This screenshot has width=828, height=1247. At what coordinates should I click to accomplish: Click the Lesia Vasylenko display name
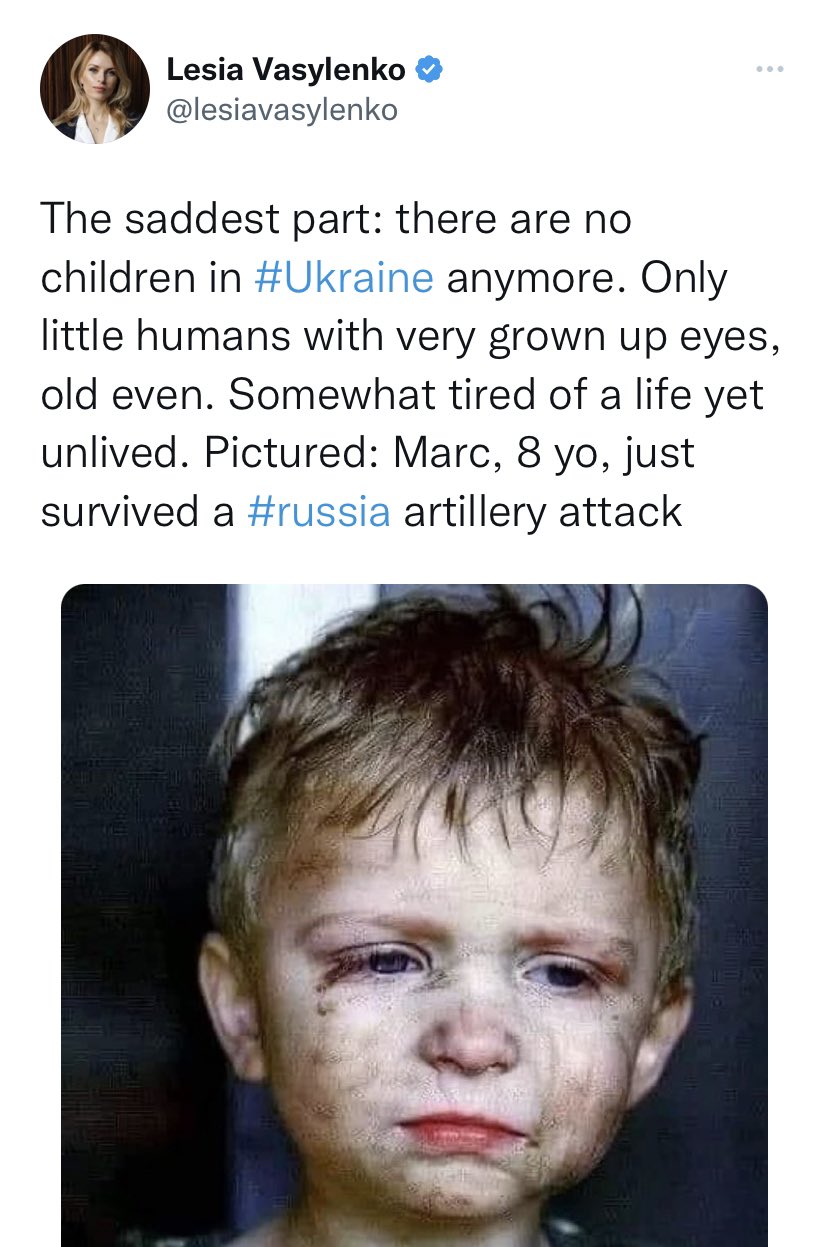pyautogui.click(x=285, y=69)
